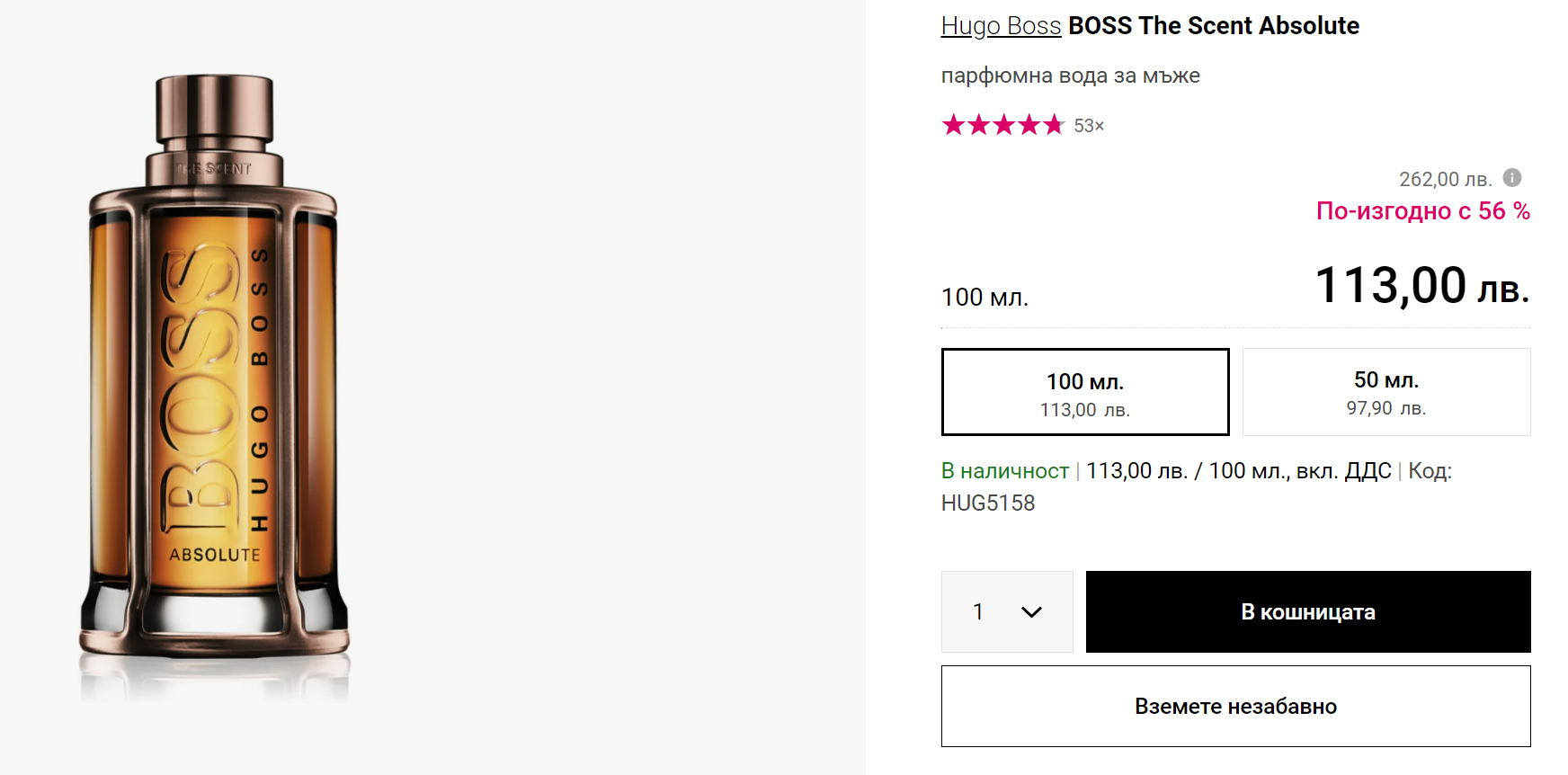Click the 53× reviews count

click(1089, 126)
